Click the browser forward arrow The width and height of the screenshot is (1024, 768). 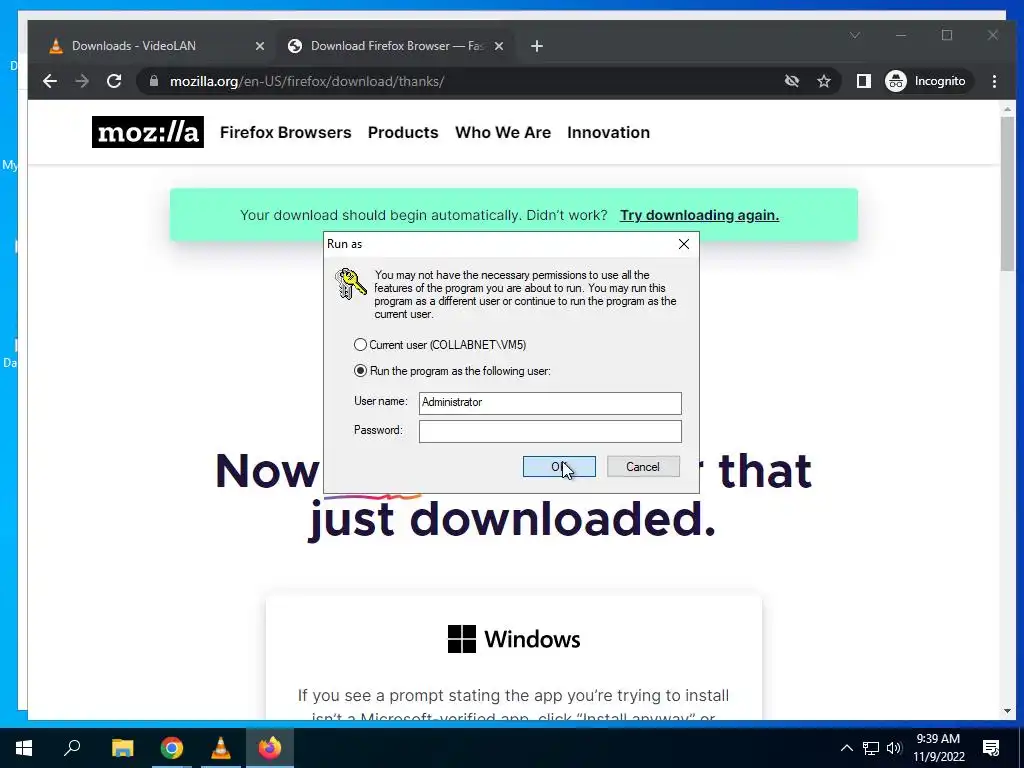tap(82, 81)
